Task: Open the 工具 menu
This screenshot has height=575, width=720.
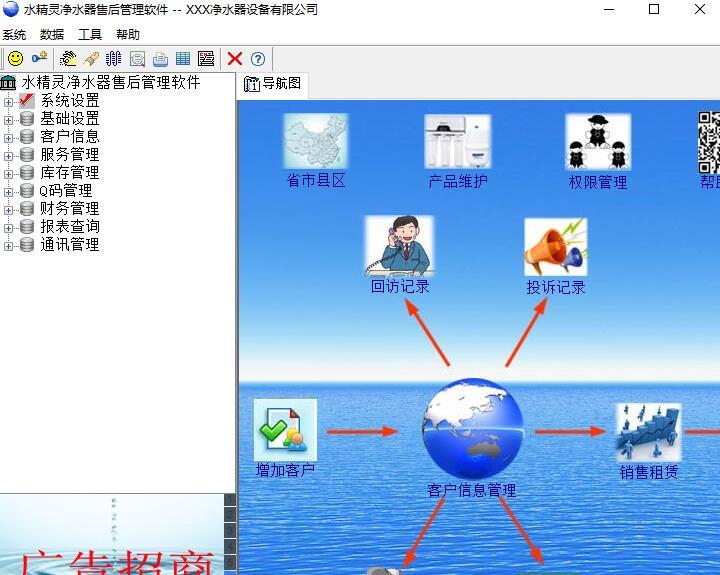Action: click(x=90, y=34)
